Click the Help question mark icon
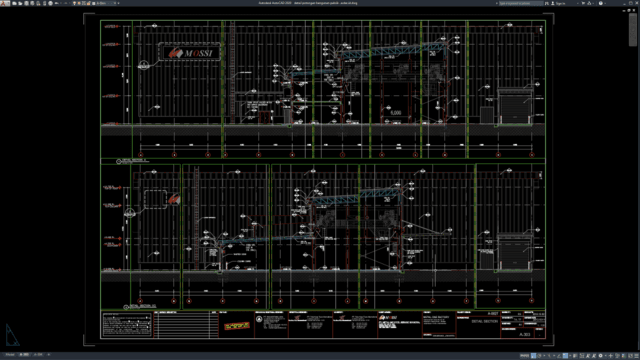Image resolution: width=640 pixels, height=360 pixels. pos(601,3)
